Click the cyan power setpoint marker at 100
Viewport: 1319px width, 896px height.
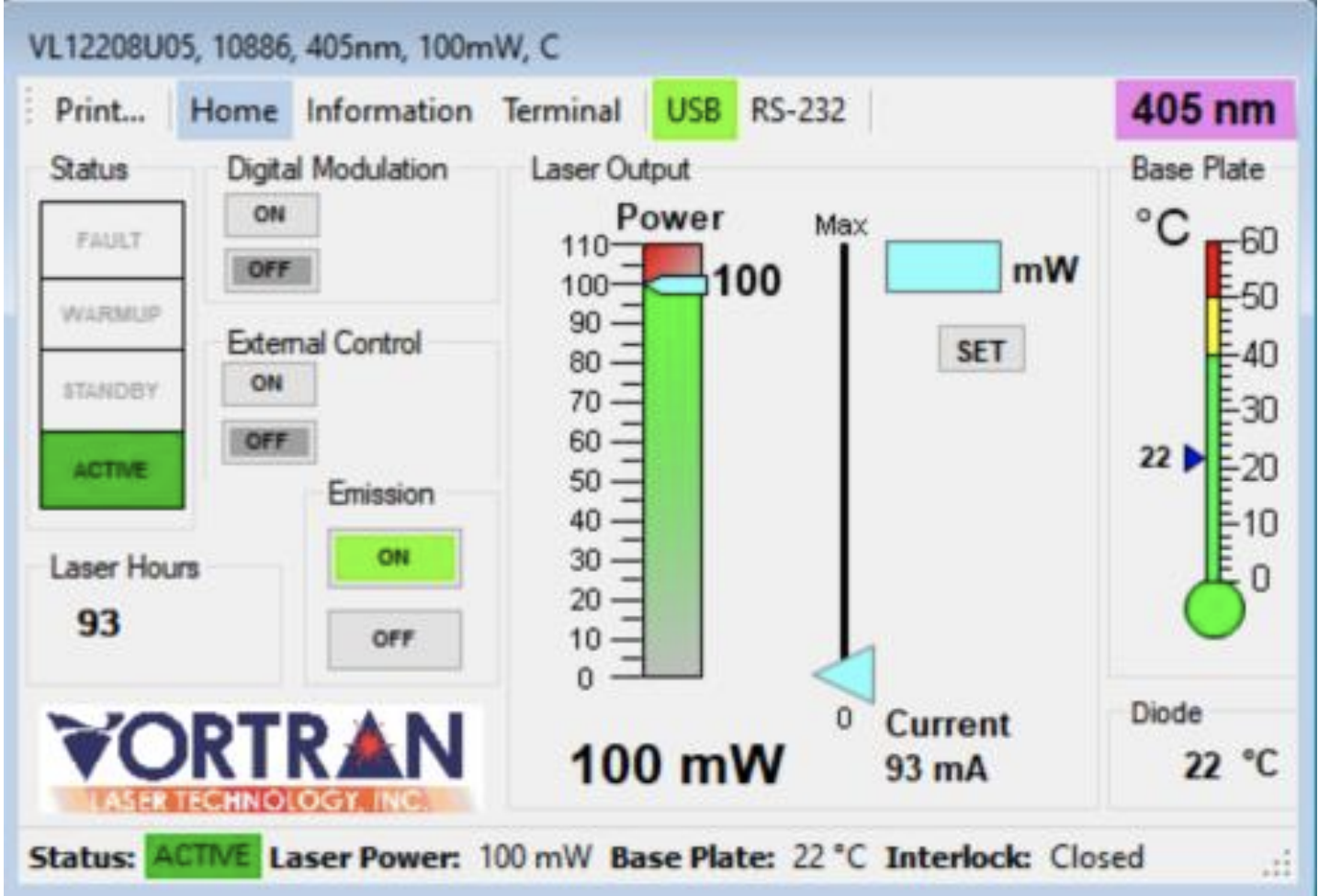tap(677, 285)
